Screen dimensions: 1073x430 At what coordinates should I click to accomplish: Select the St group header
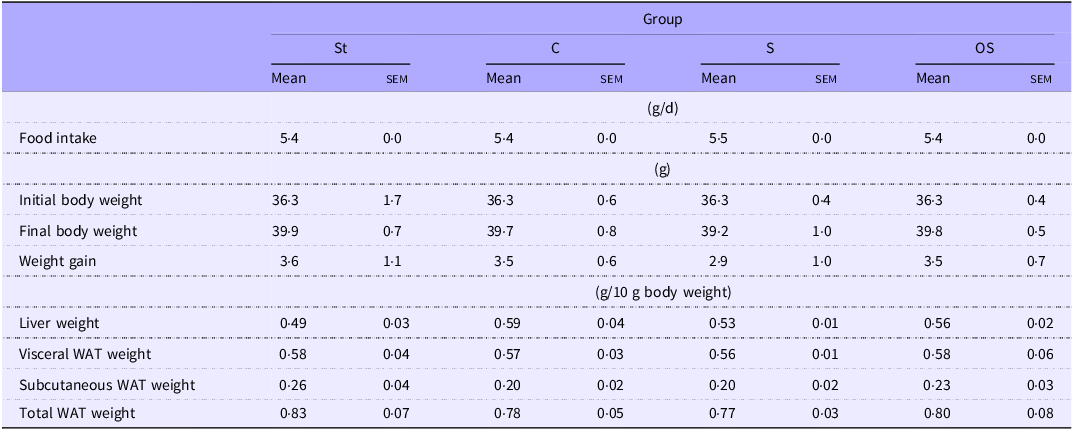click(x=340, y=49)
